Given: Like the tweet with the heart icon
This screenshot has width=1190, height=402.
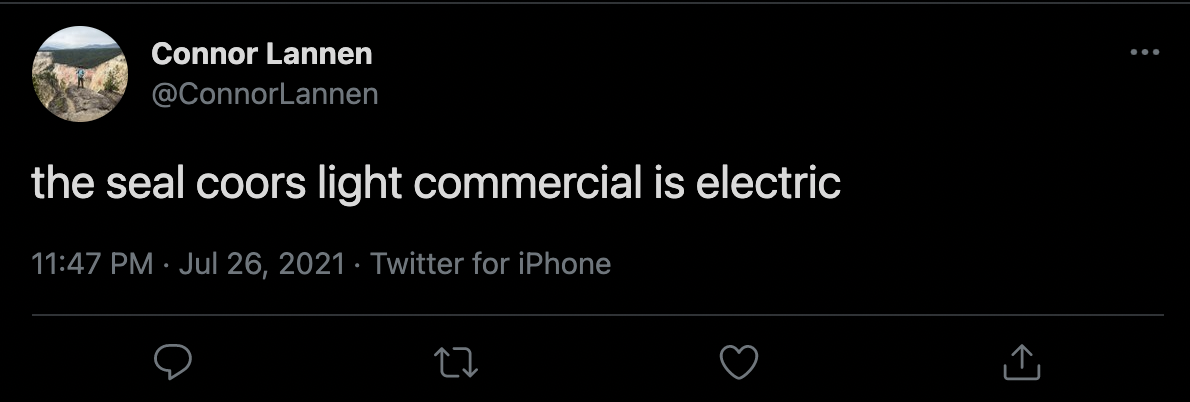Looking at the screenshot, I should click(739, 363).
